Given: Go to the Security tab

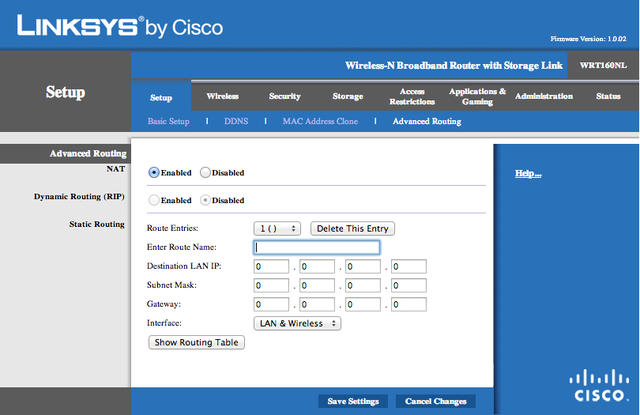Looking at the screenshot, I should [x=284, y=96].
